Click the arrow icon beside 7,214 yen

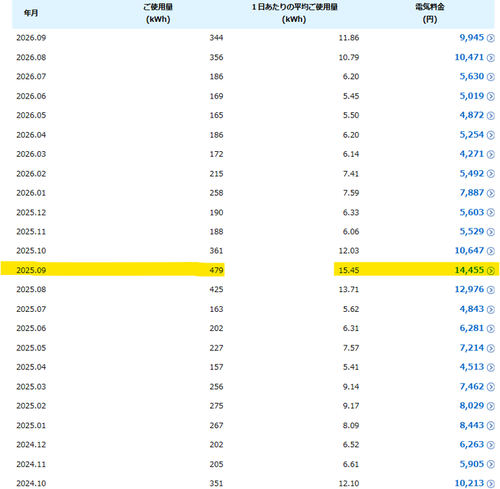tap(490, 348)
